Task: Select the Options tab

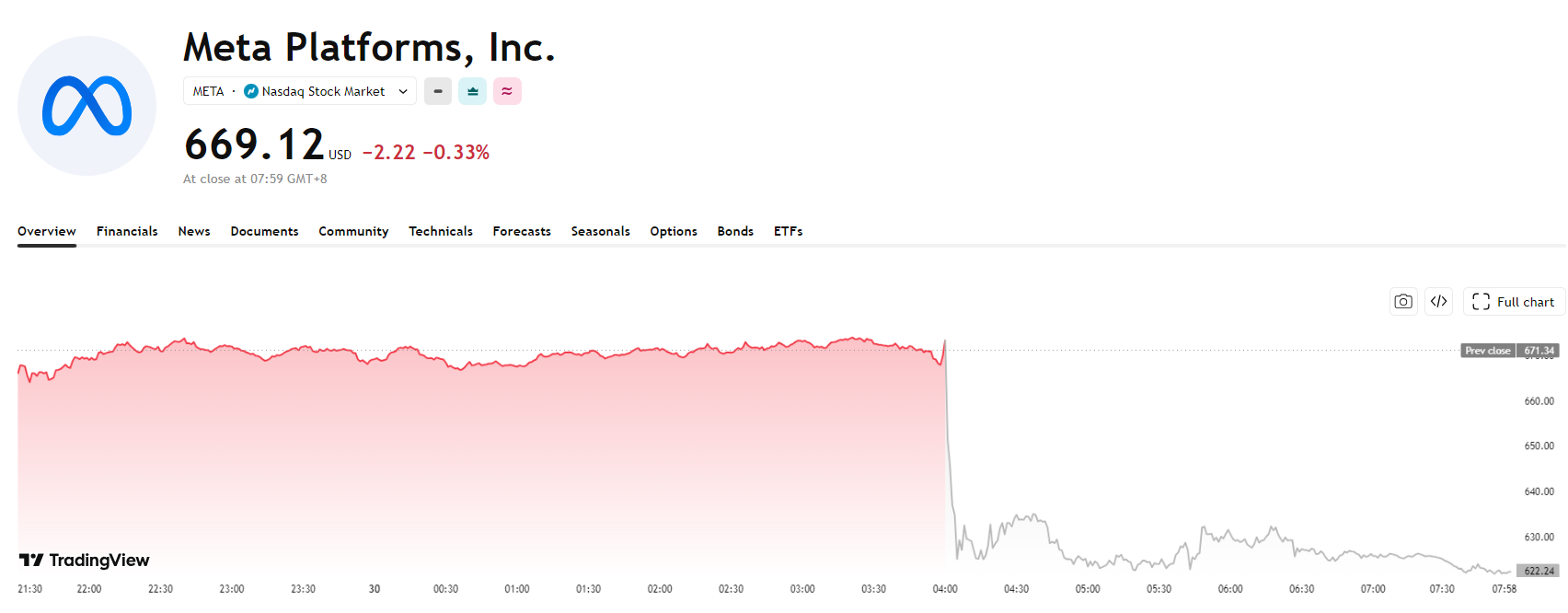Action: click(674, 231)
